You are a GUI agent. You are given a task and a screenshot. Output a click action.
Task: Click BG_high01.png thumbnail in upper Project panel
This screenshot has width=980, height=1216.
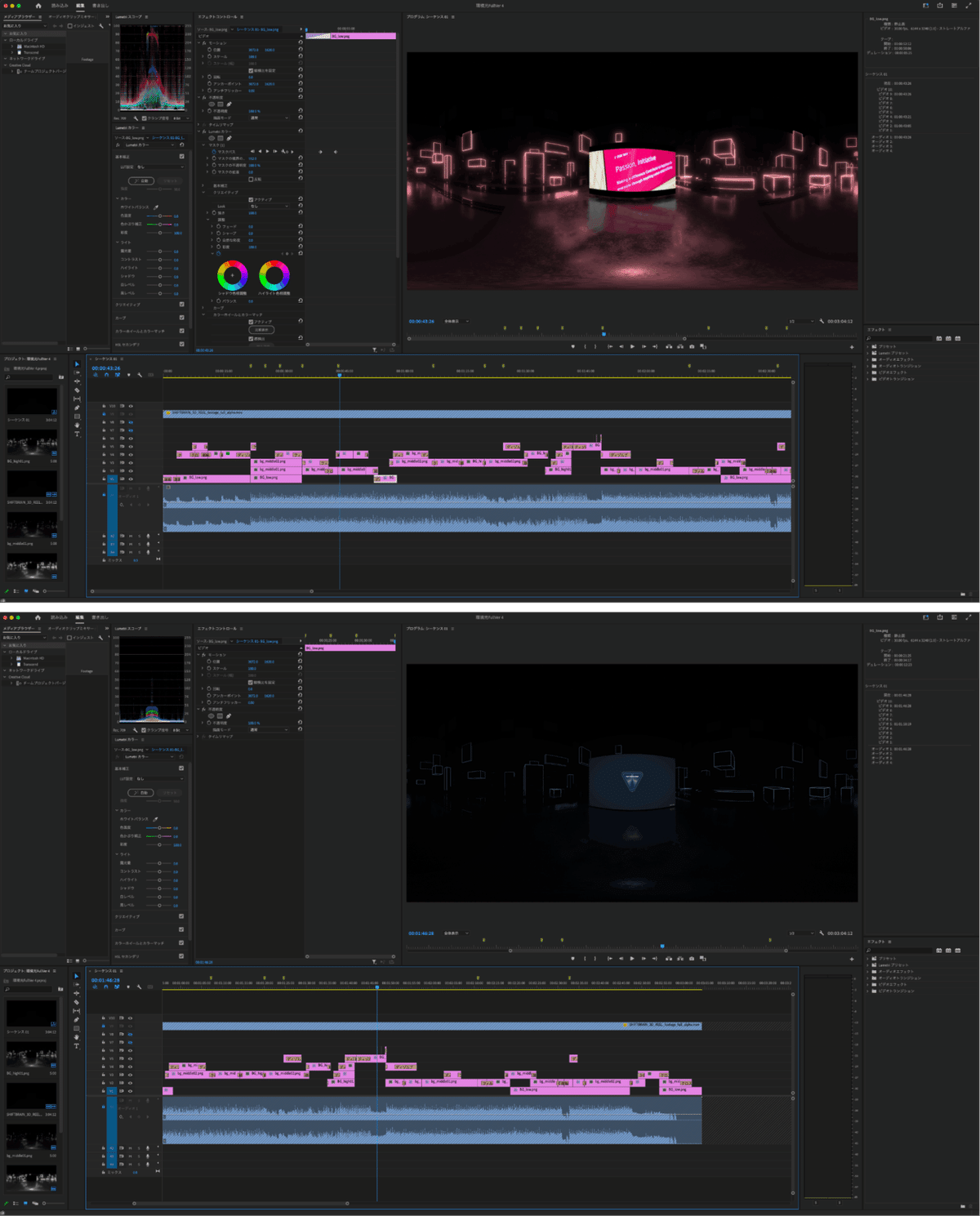[32, 444]
